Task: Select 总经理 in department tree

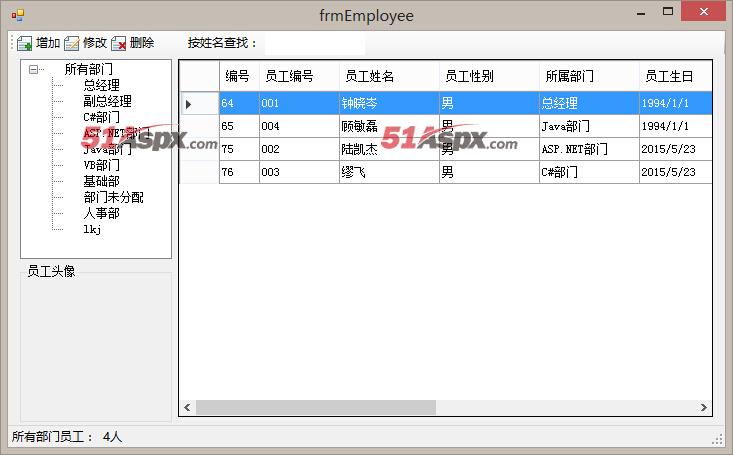Action: click(x=101, y=85)
